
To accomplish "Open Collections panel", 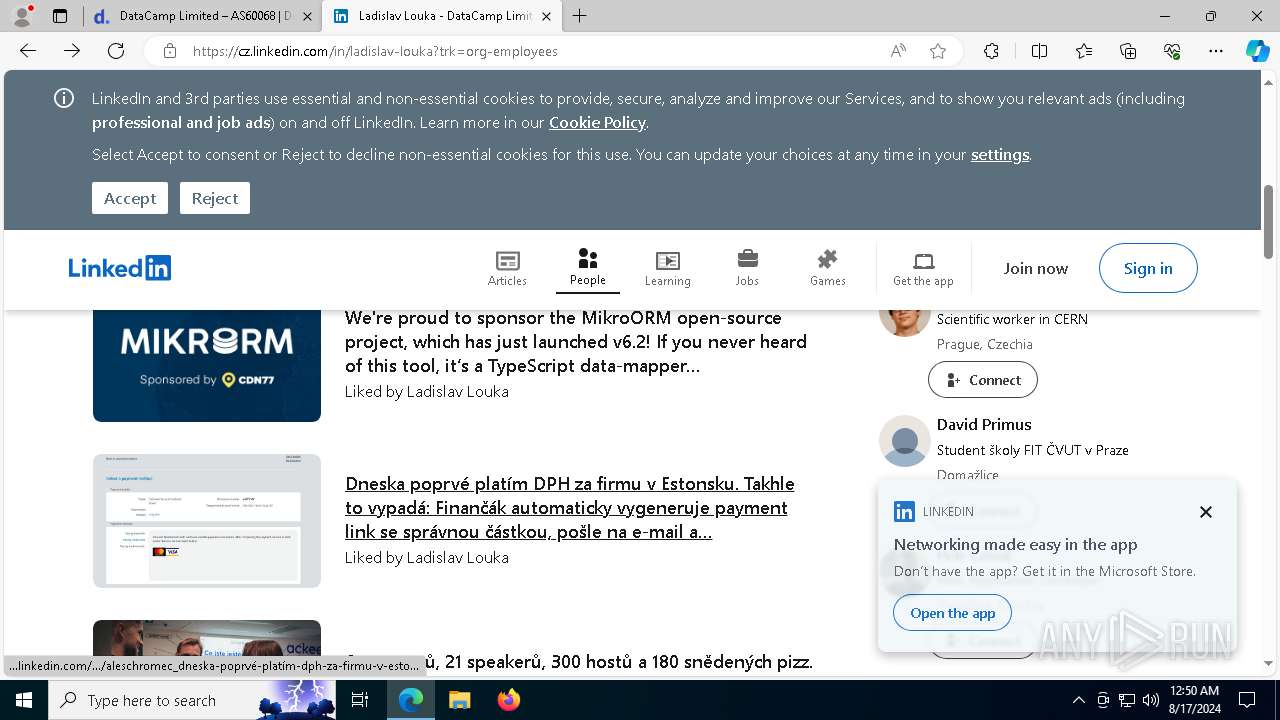I will point(1128,51).
